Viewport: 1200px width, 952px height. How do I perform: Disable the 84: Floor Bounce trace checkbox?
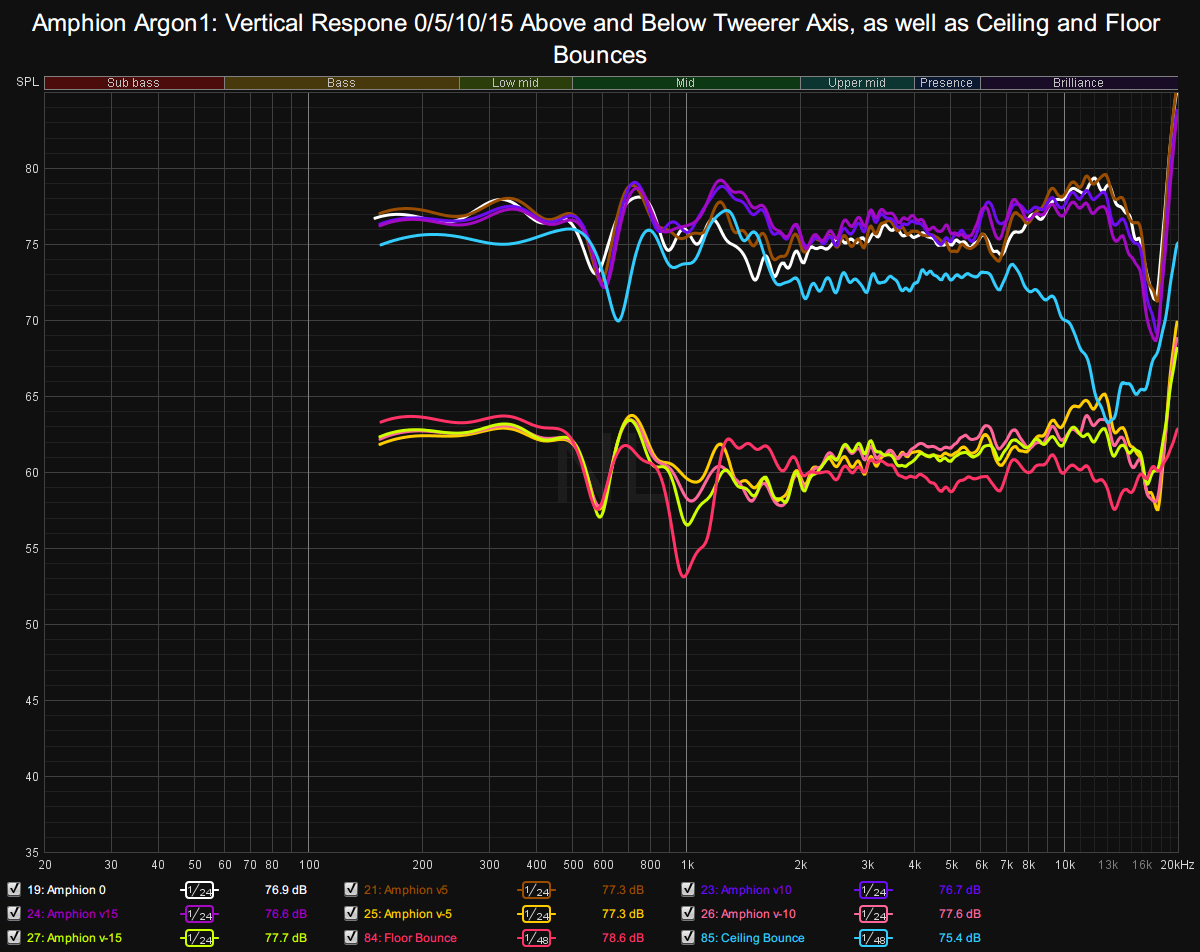(x=351, y=937)
